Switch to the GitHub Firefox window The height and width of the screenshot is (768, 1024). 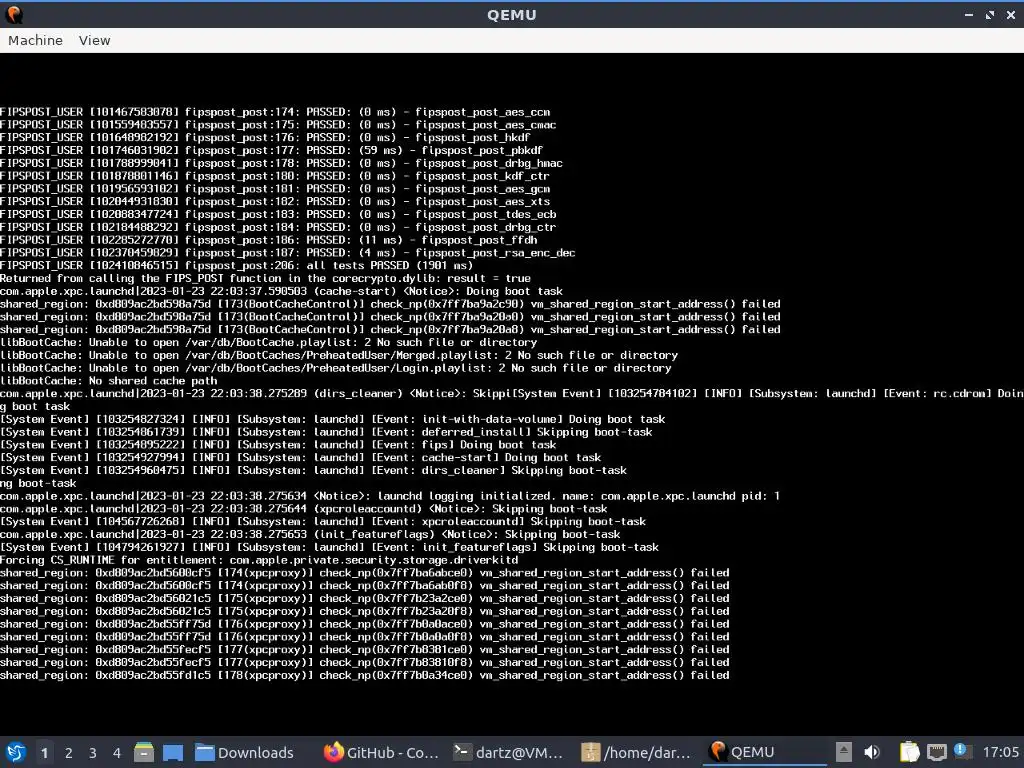(381, 752)
